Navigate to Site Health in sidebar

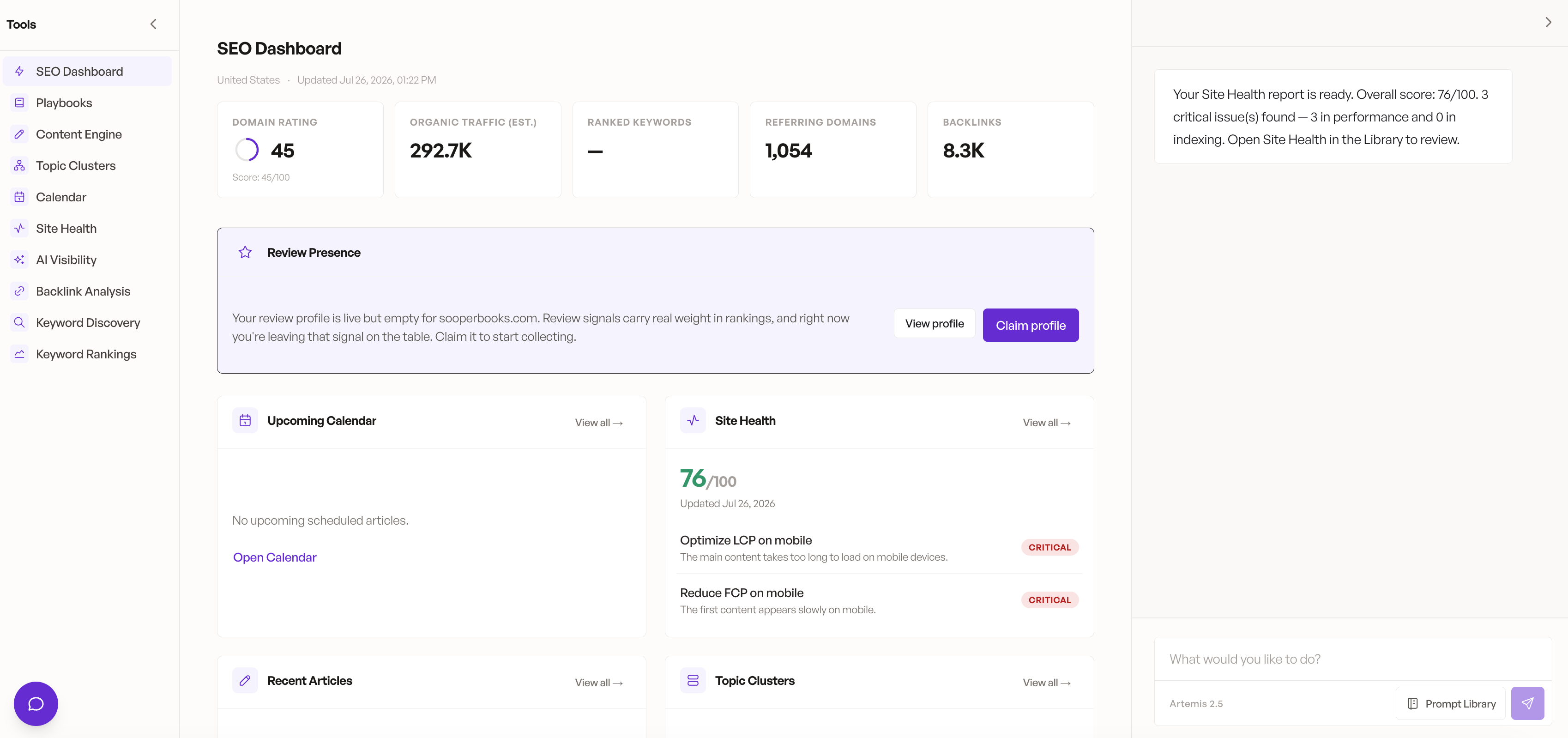click(x=87, y=228)
